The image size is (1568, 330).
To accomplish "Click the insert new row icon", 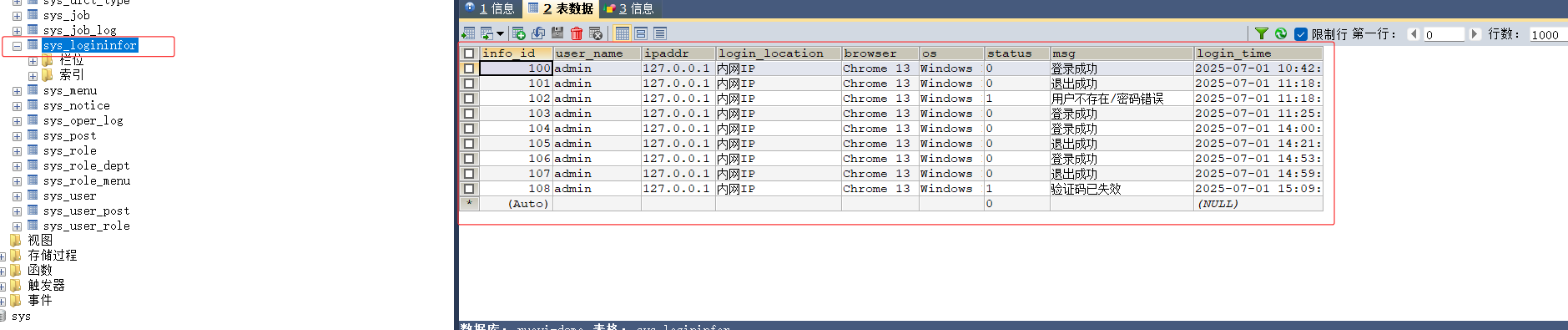I will 518,33.
